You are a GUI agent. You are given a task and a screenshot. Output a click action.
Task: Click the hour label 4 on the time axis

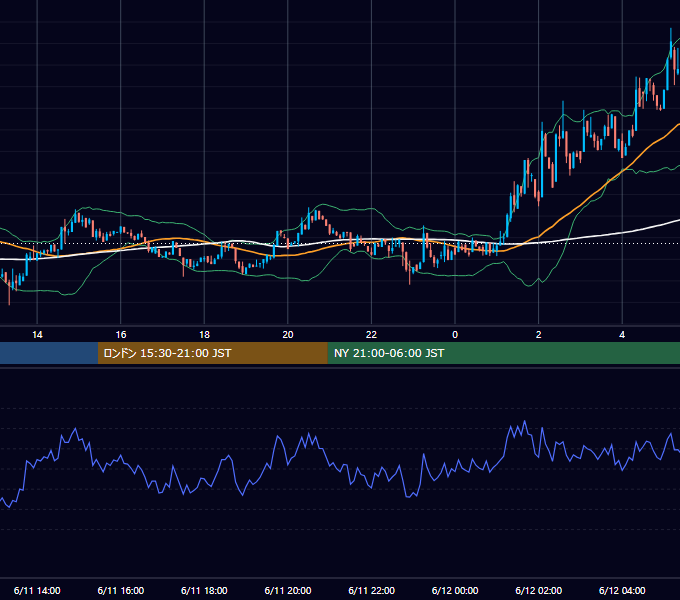tap(622, 335)
